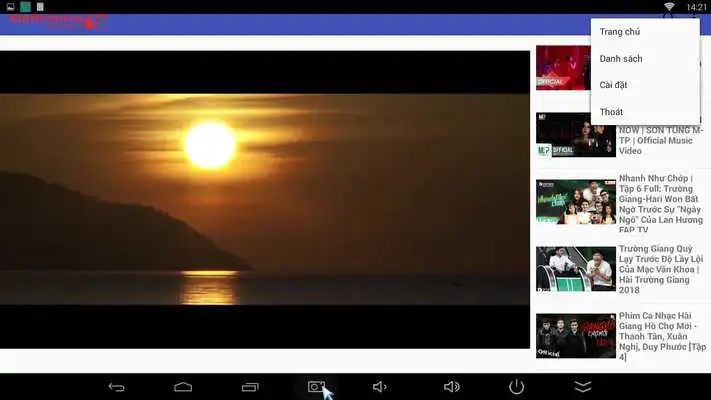Click the sunset video player

[x=265, y=200]
